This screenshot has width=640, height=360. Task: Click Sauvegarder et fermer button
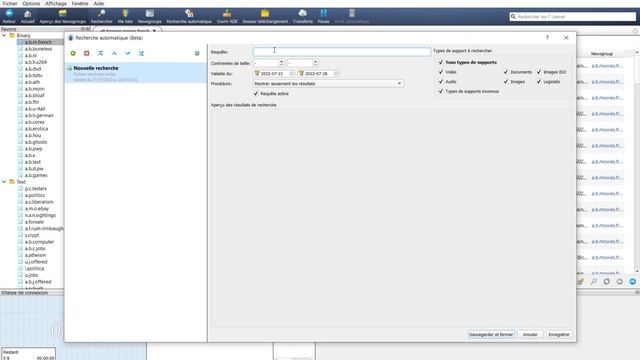point(491,334)
